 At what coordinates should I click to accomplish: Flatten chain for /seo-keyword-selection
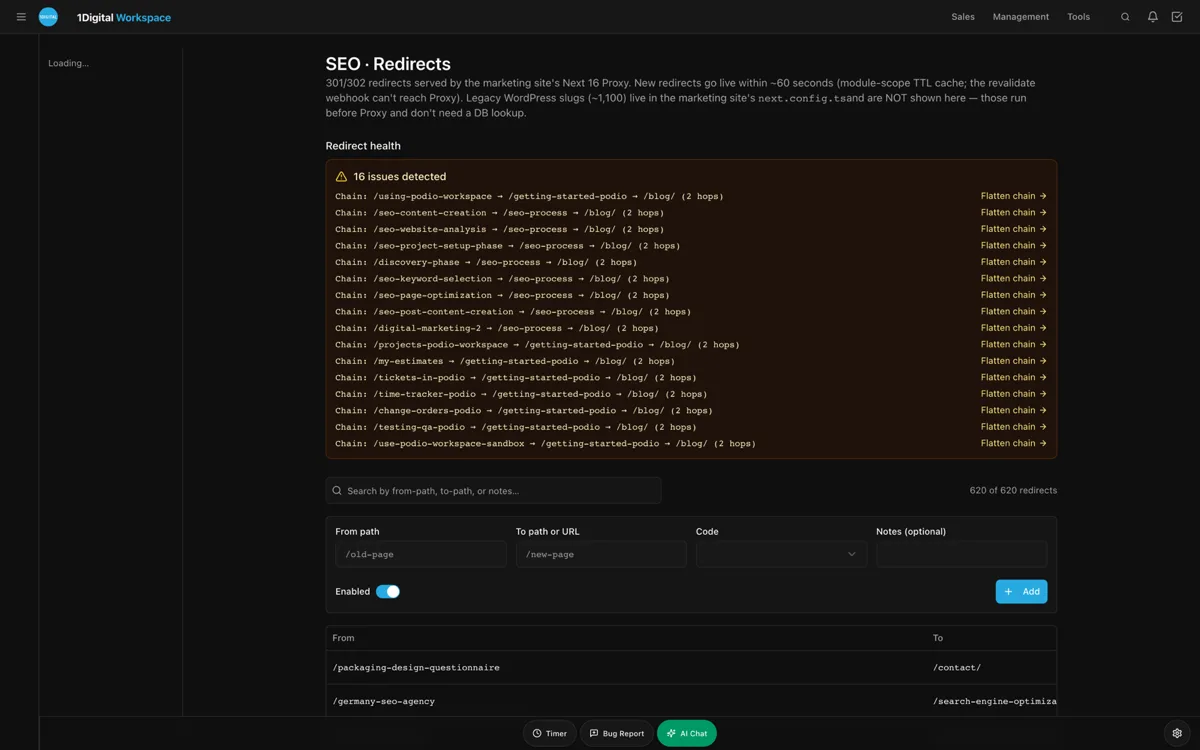1013,278
